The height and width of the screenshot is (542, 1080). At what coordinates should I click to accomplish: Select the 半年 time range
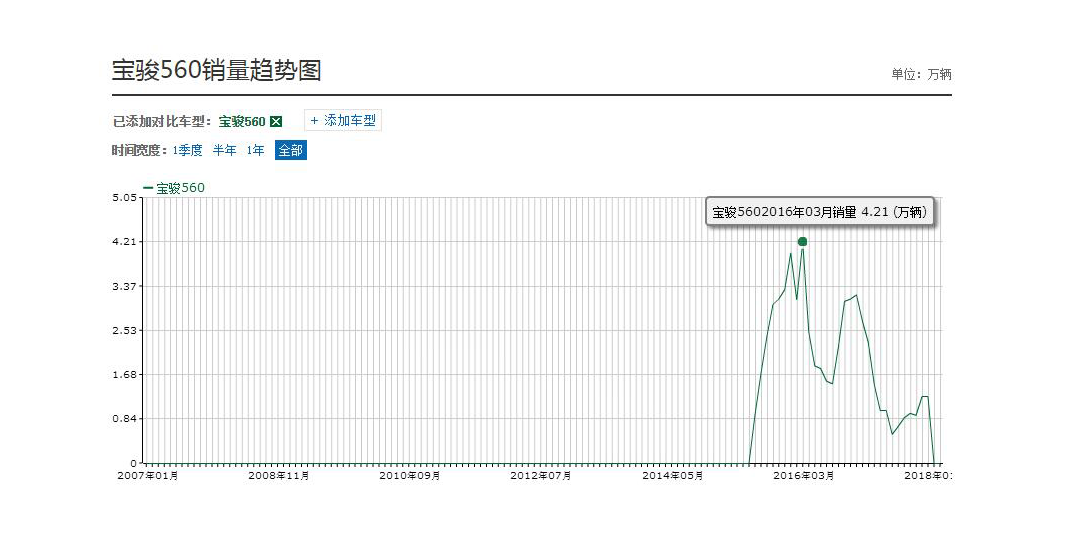pyautogui.click(x=224, y=150)
